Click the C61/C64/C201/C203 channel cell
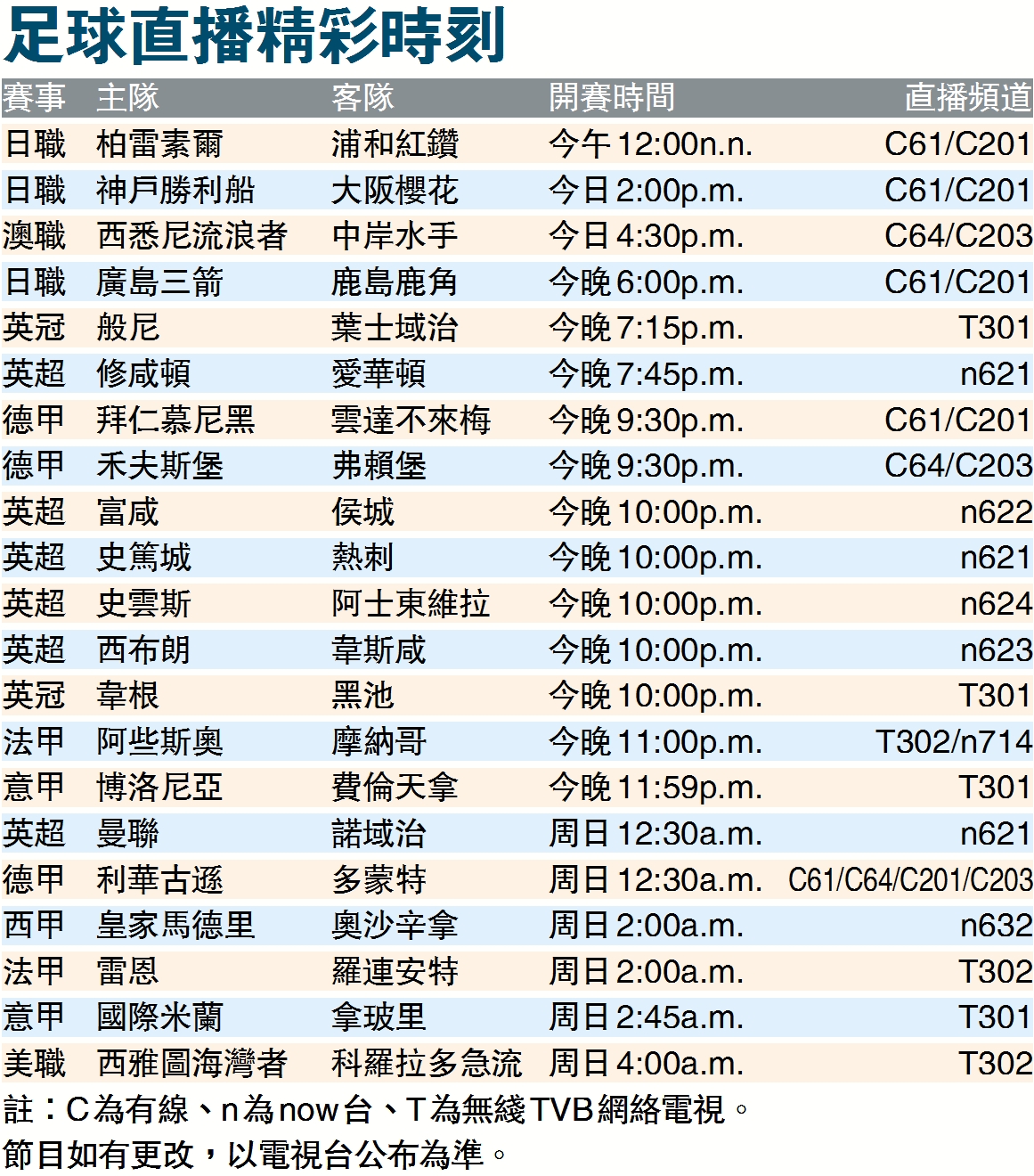This screenshot has width=1034, height=1176. [x=910, y=880]
